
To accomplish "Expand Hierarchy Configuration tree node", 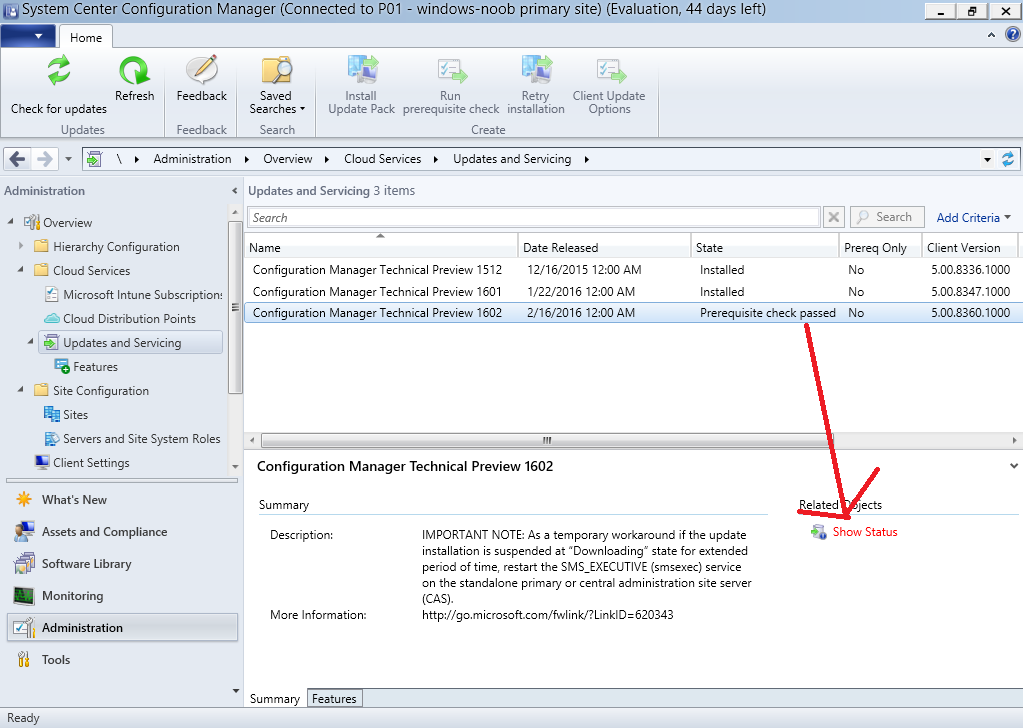I will point(21,246).
